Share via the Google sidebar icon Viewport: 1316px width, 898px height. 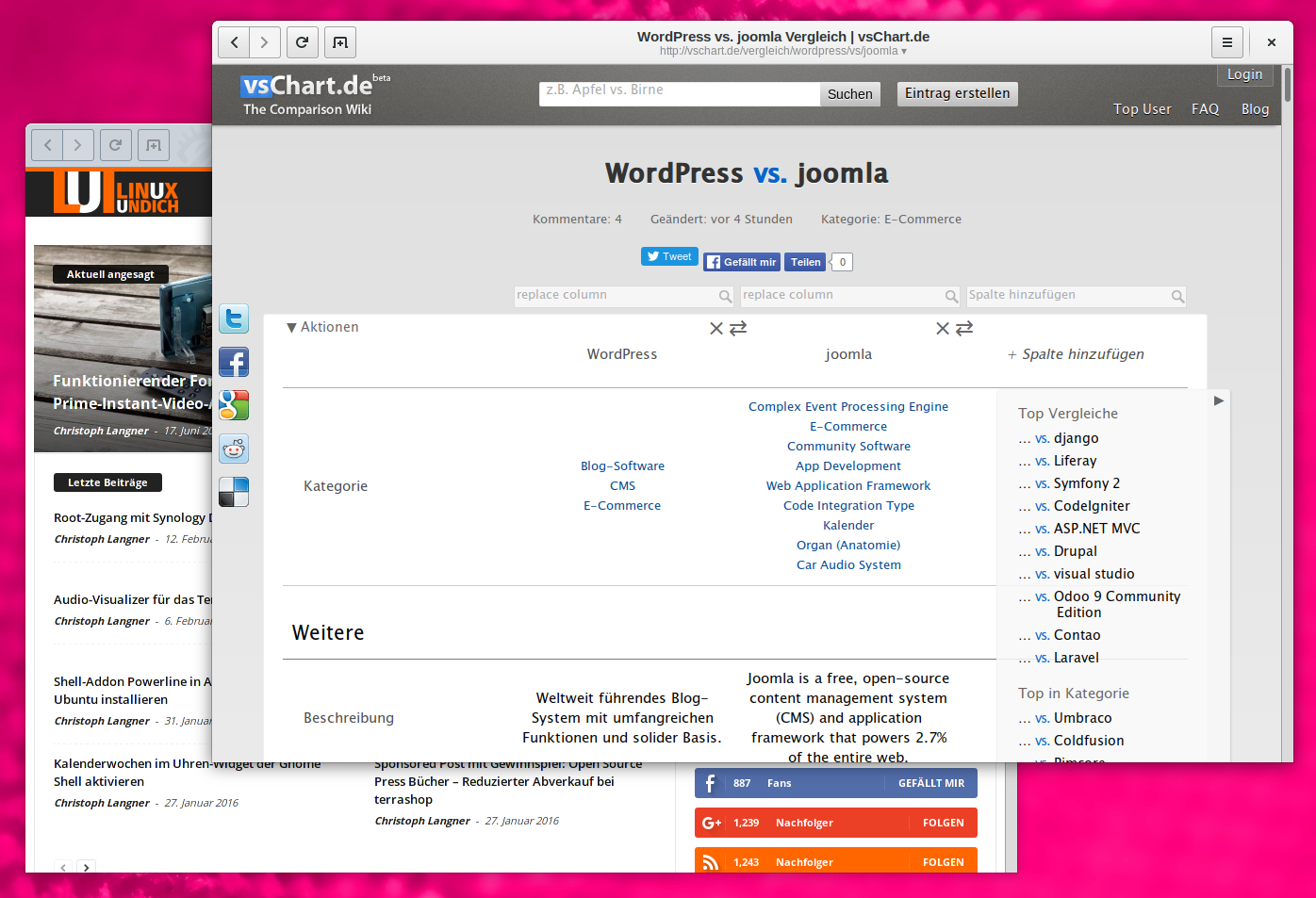234,405
